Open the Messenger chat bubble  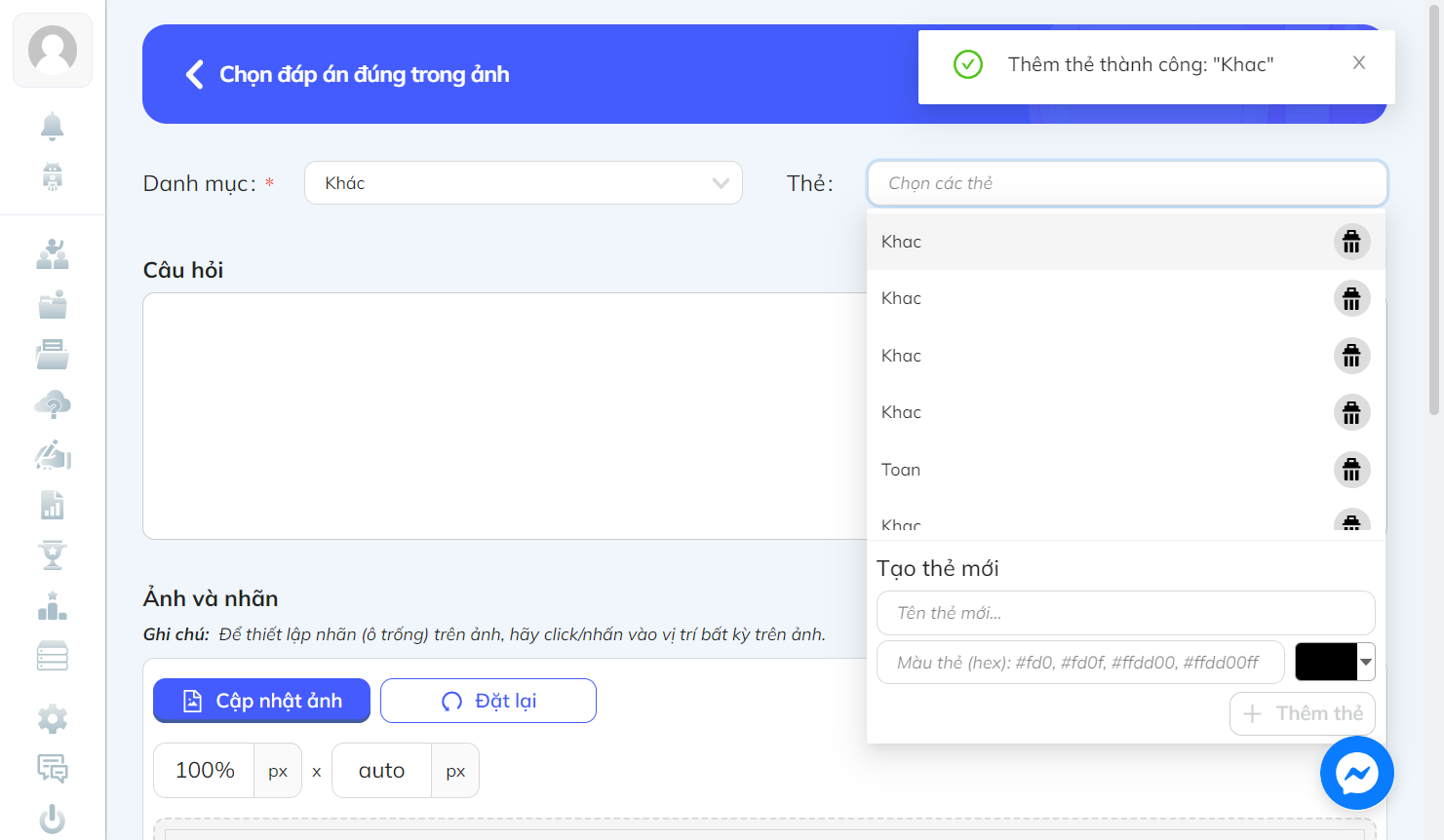pos(1356,773)
